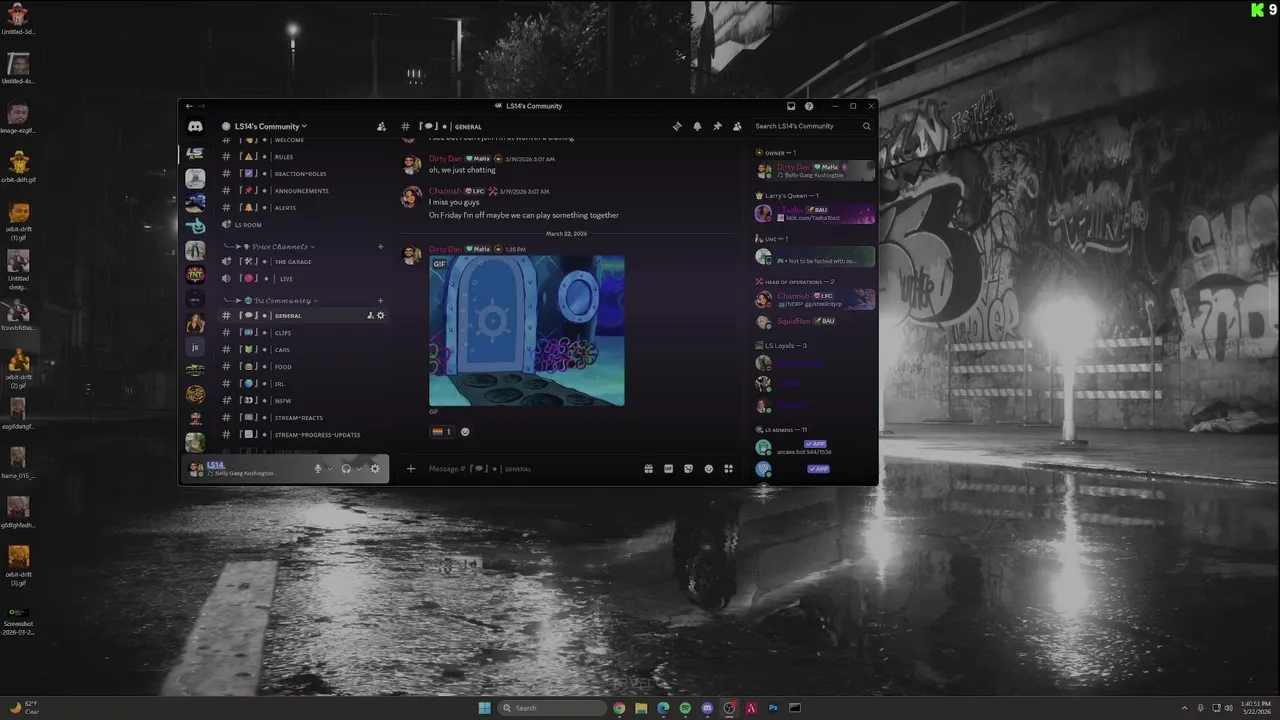Open the announcements channel

(303, 191)
